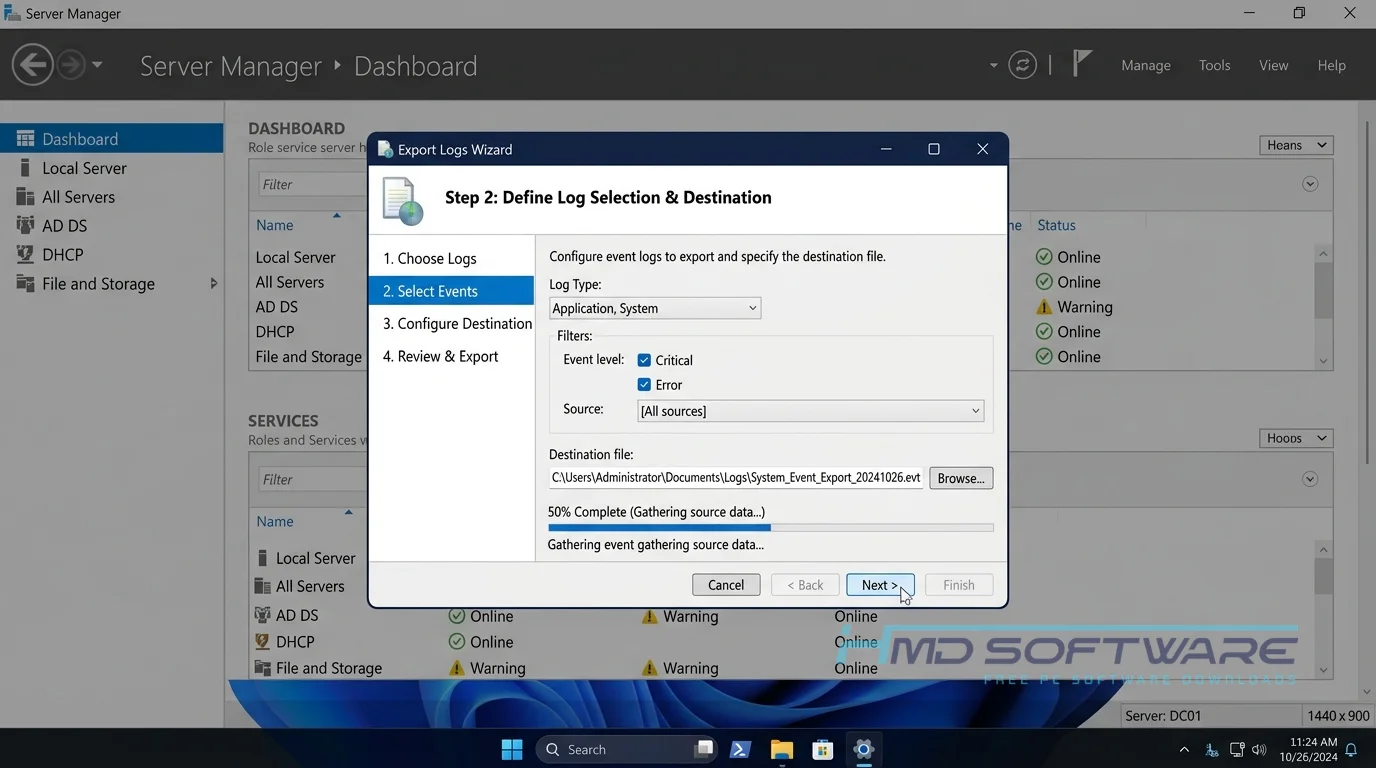Click the File and Storage icon in sidebar

click(25, 284)
